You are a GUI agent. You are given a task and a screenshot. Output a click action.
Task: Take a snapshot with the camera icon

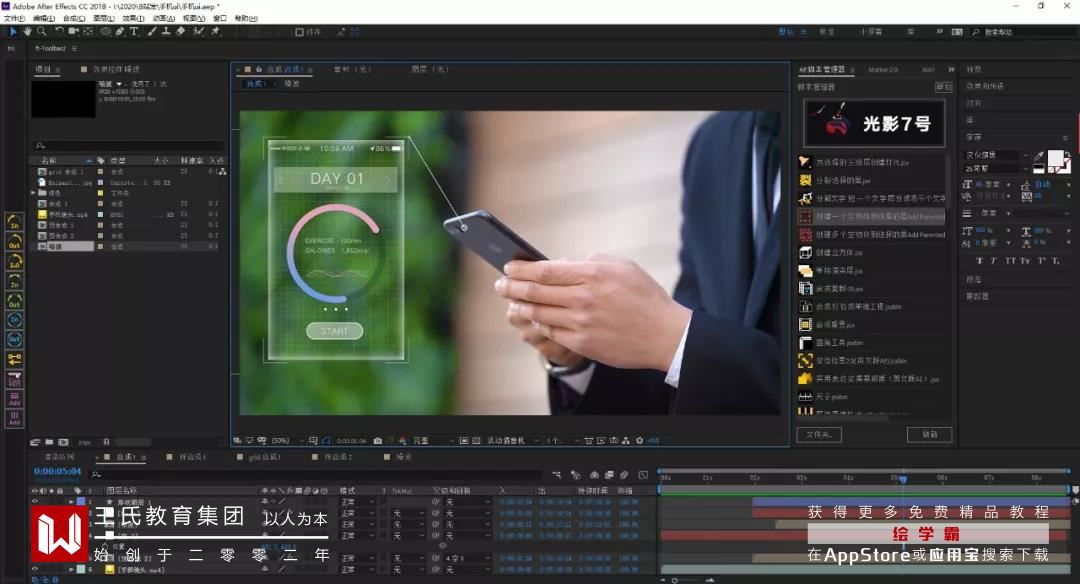(x=378, y=441)
